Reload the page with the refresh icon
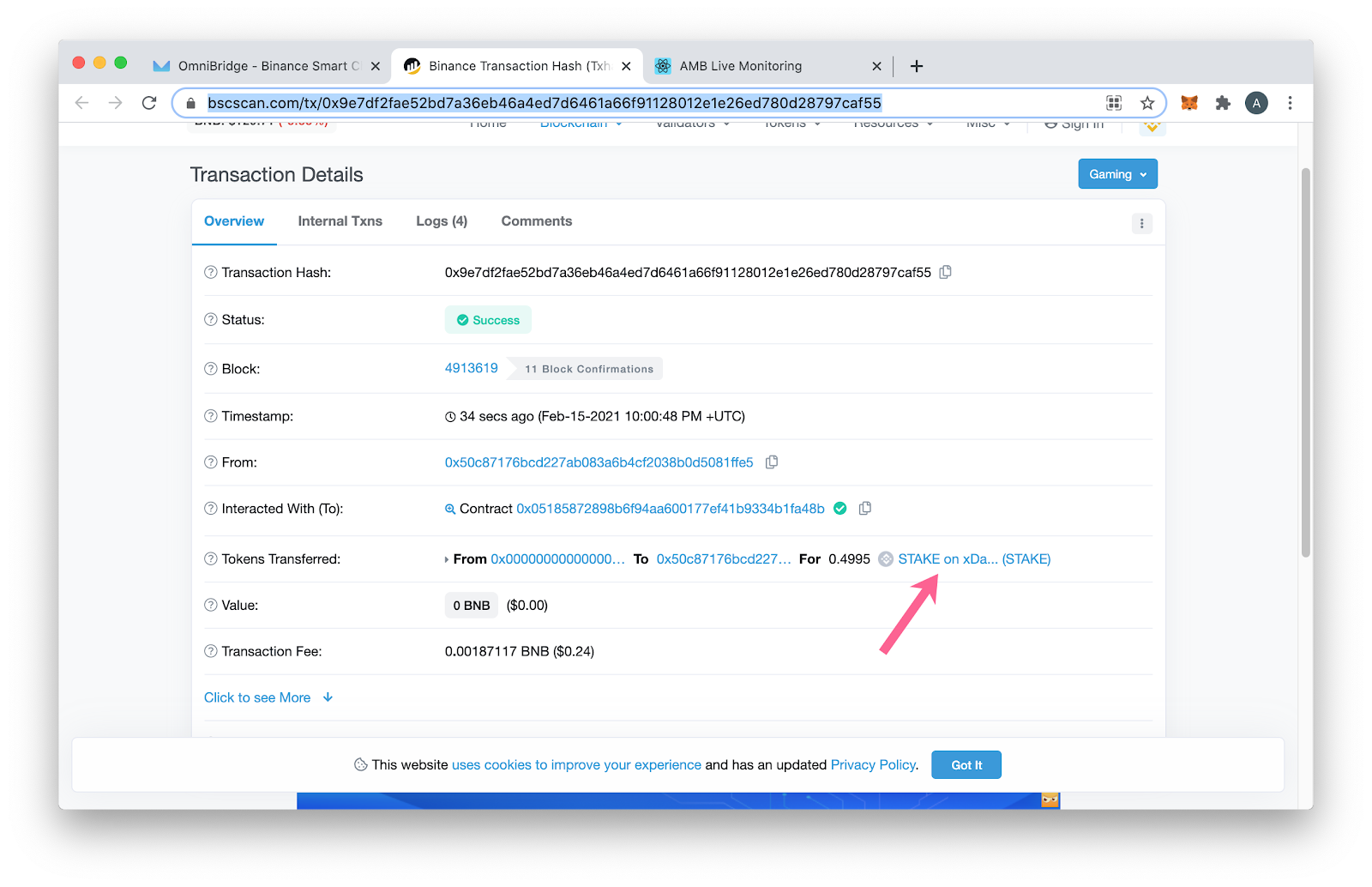The image size is (1372, 887). click(x=149, y=103)
